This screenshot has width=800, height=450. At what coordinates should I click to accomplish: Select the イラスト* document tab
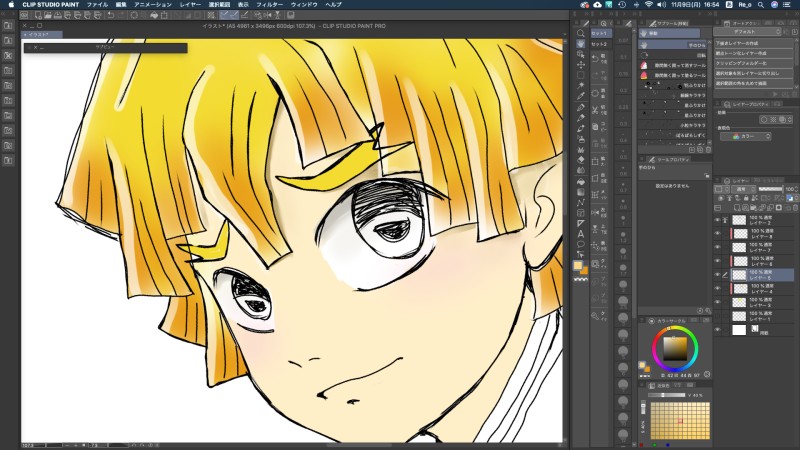[42, 35]
